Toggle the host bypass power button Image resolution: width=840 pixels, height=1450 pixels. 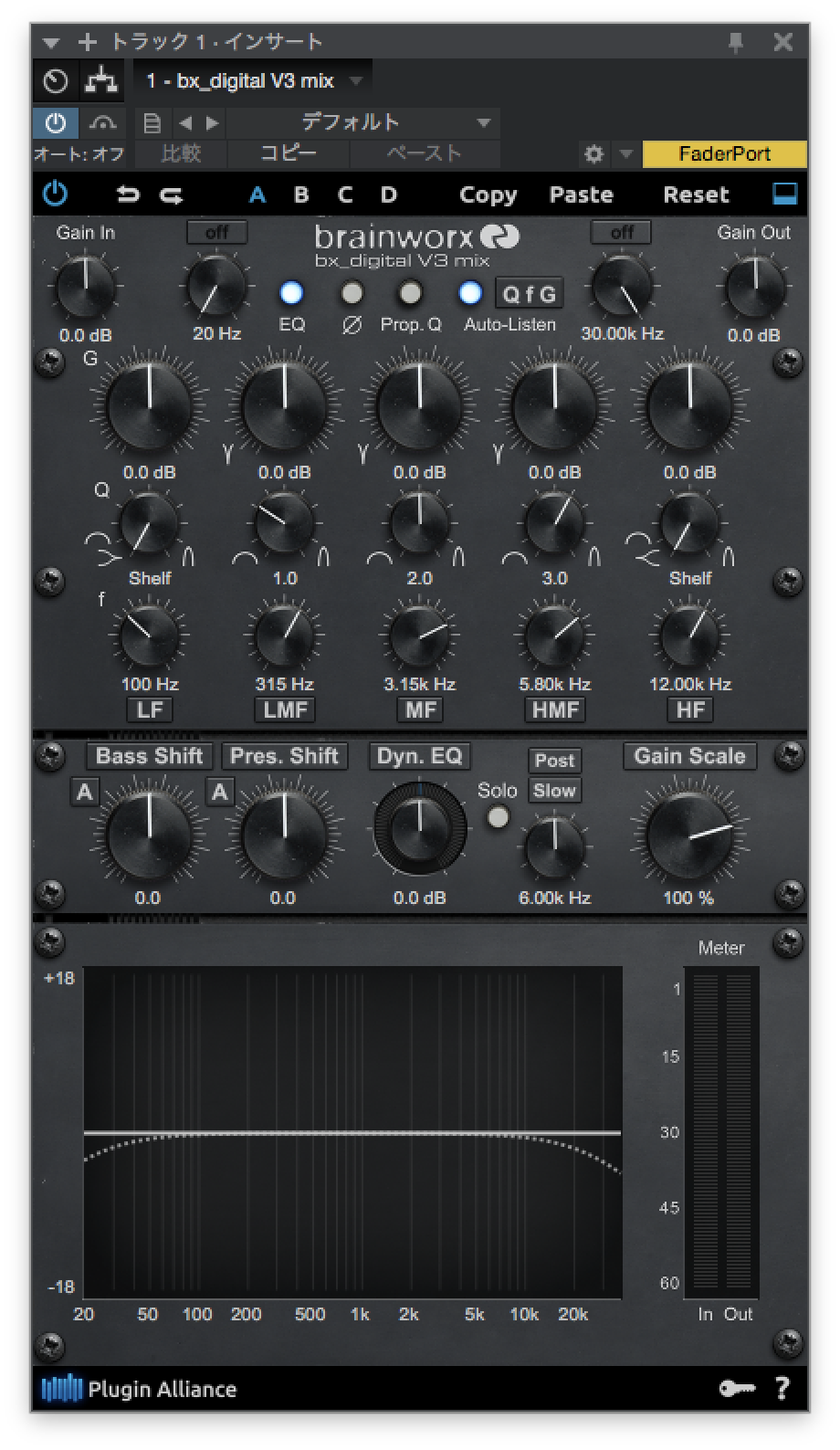pos(56,122)
